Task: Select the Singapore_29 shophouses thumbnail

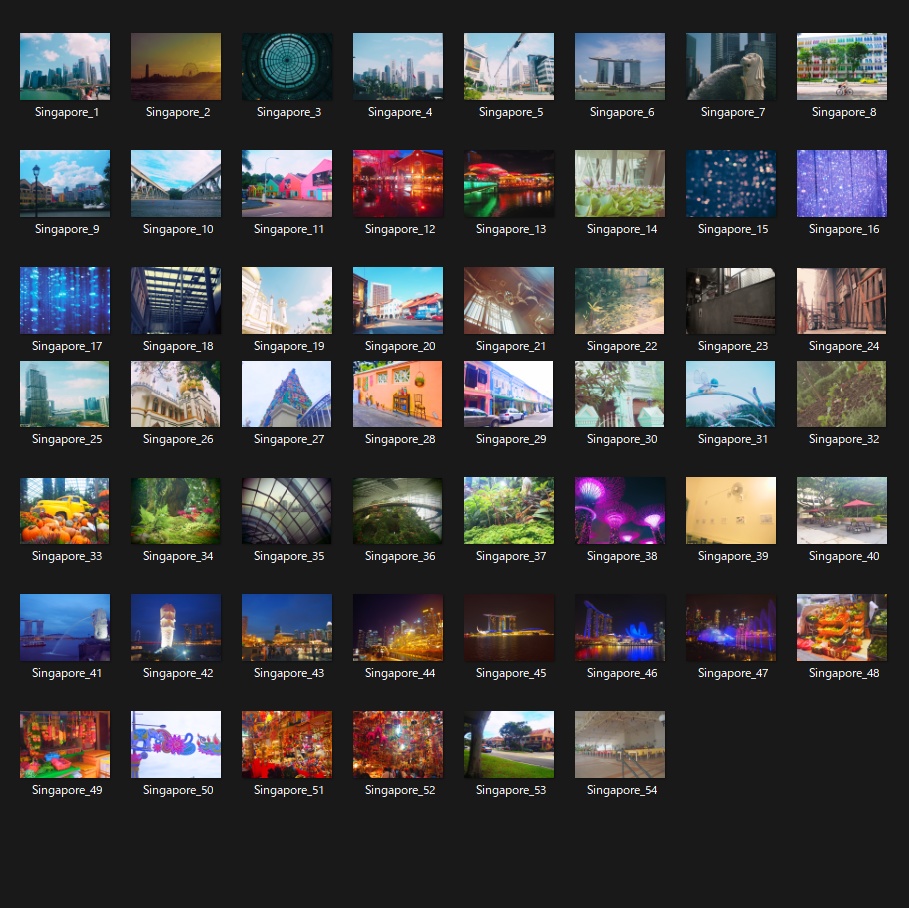Action: [x=508, y=394]
